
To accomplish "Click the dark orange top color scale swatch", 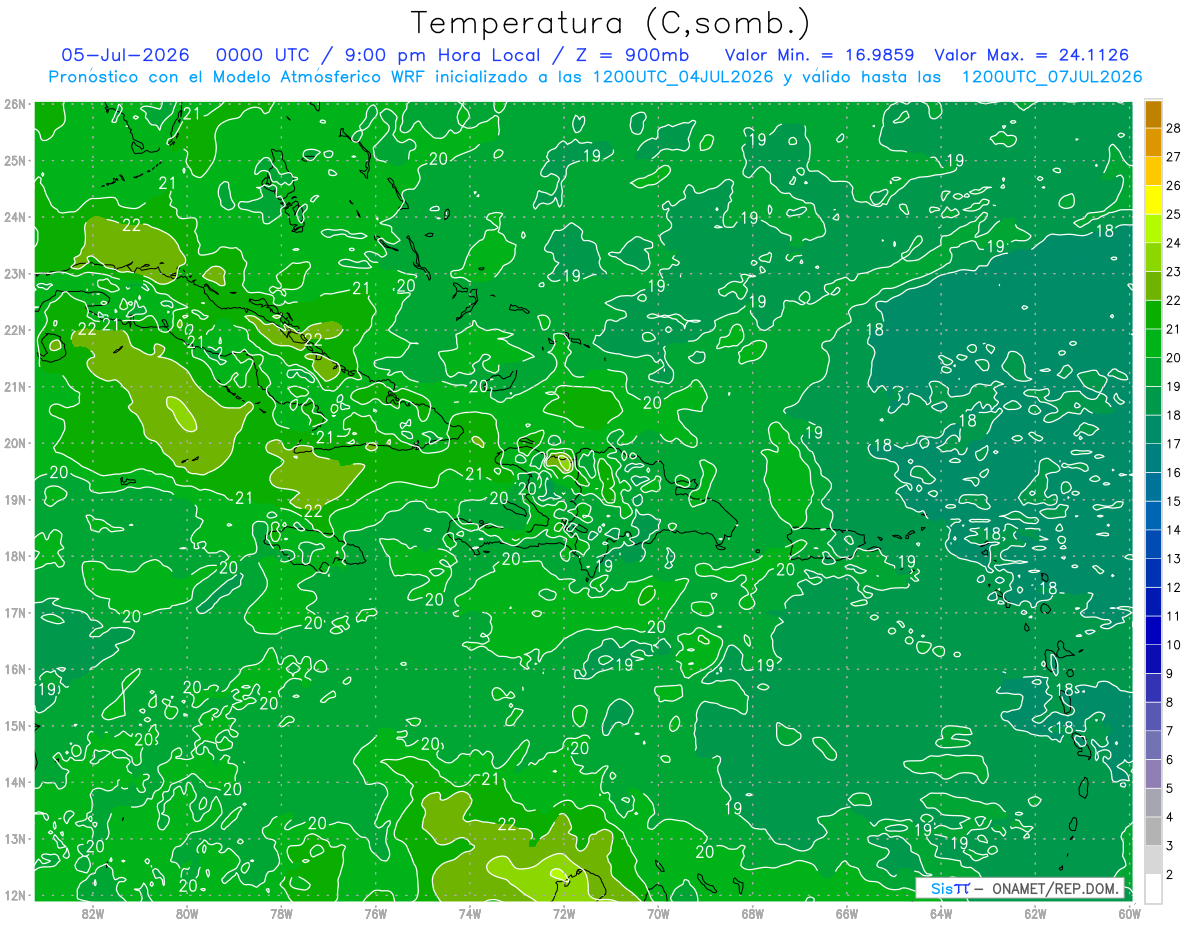I will coord(1153,114).
